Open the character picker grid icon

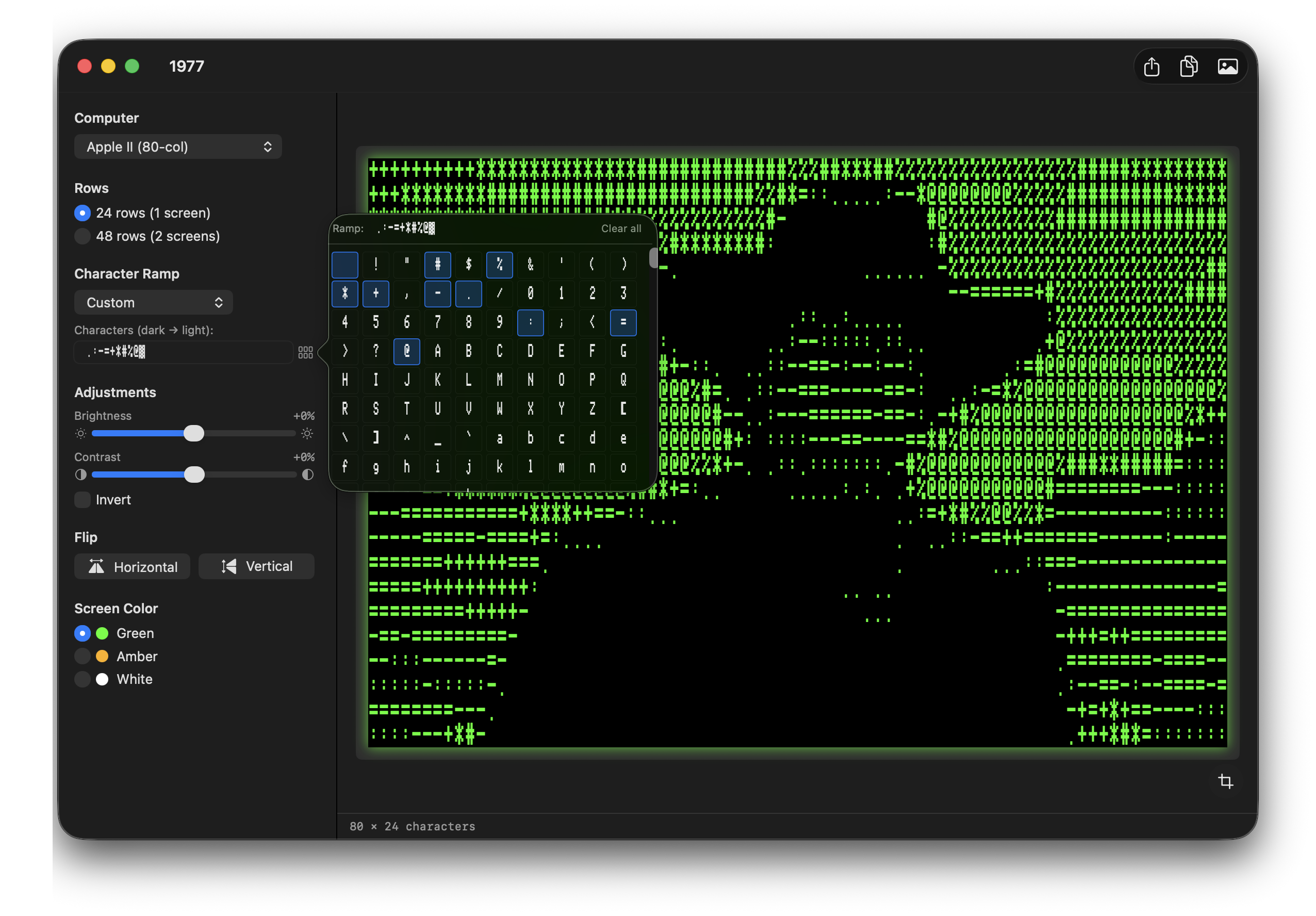[x=305, y=352]
